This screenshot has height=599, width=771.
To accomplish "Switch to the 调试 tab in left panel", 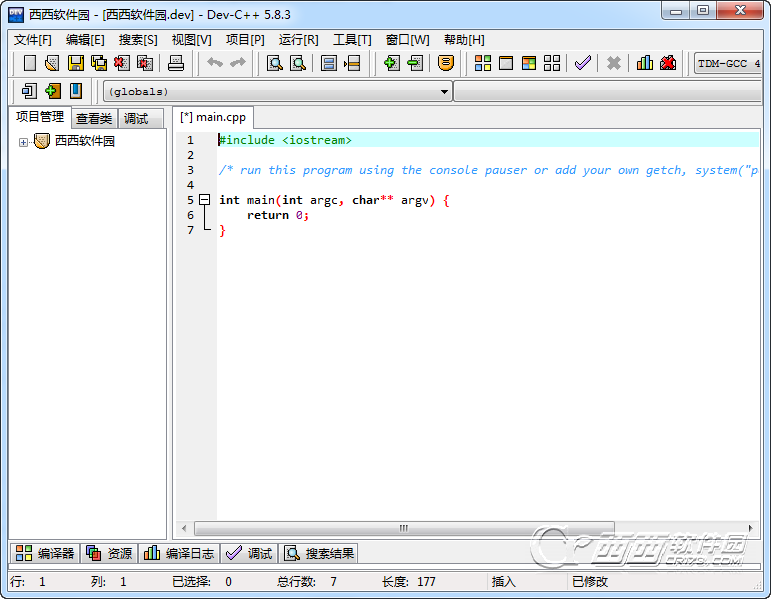I will tap(141, 119).
